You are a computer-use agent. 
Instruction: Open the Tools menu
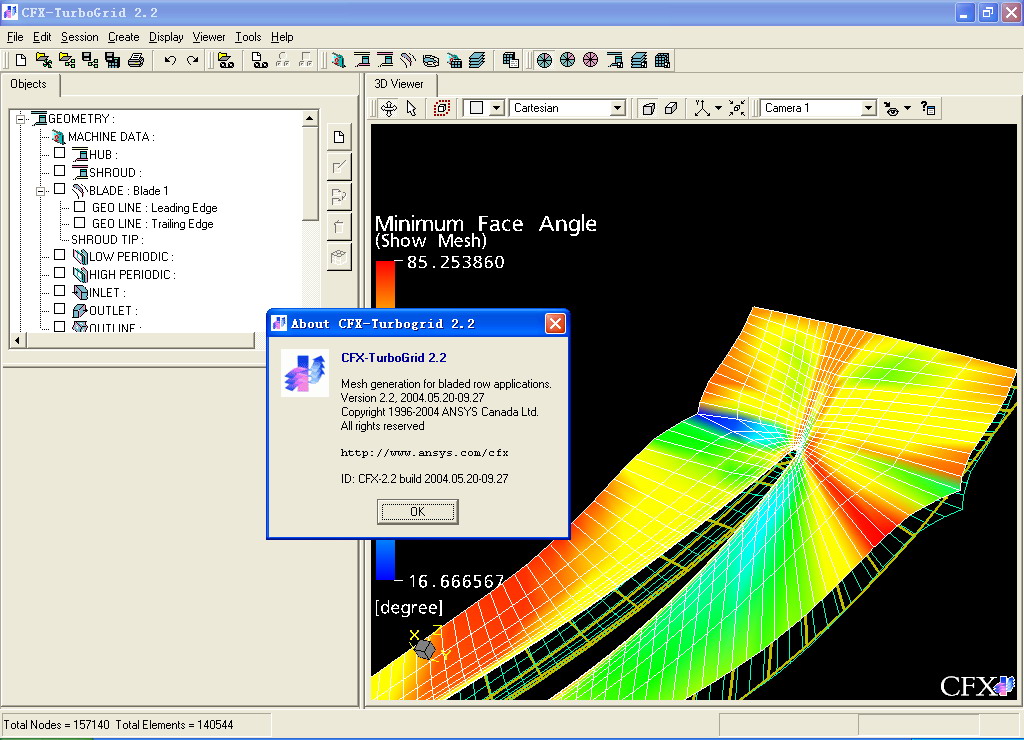coord(248,37)
